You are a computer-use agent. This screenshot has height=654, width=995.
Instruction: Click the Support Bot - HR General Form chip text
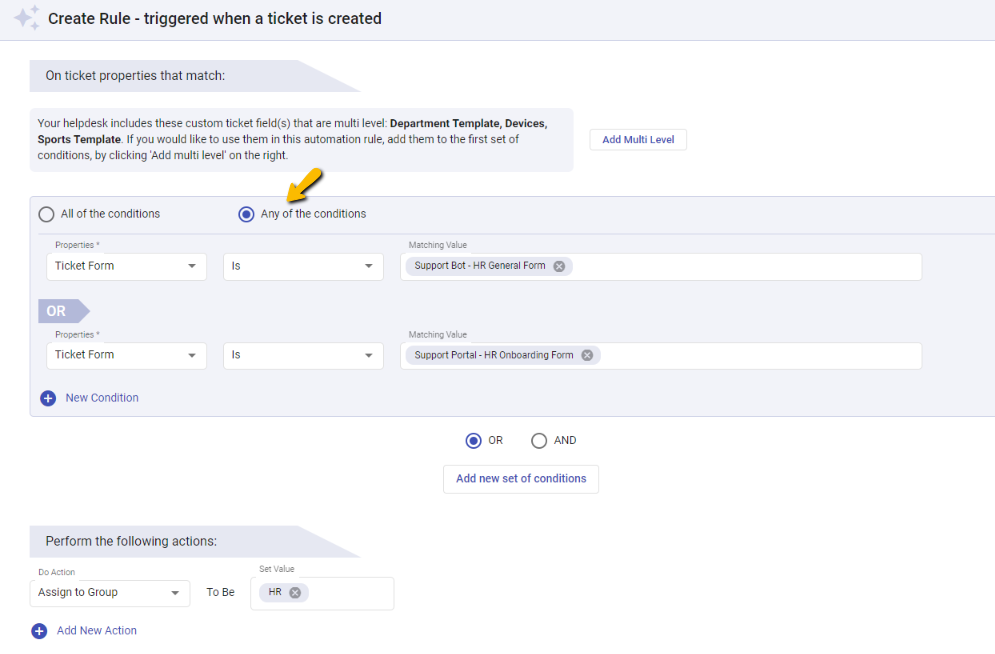click(x=480, y=266)
